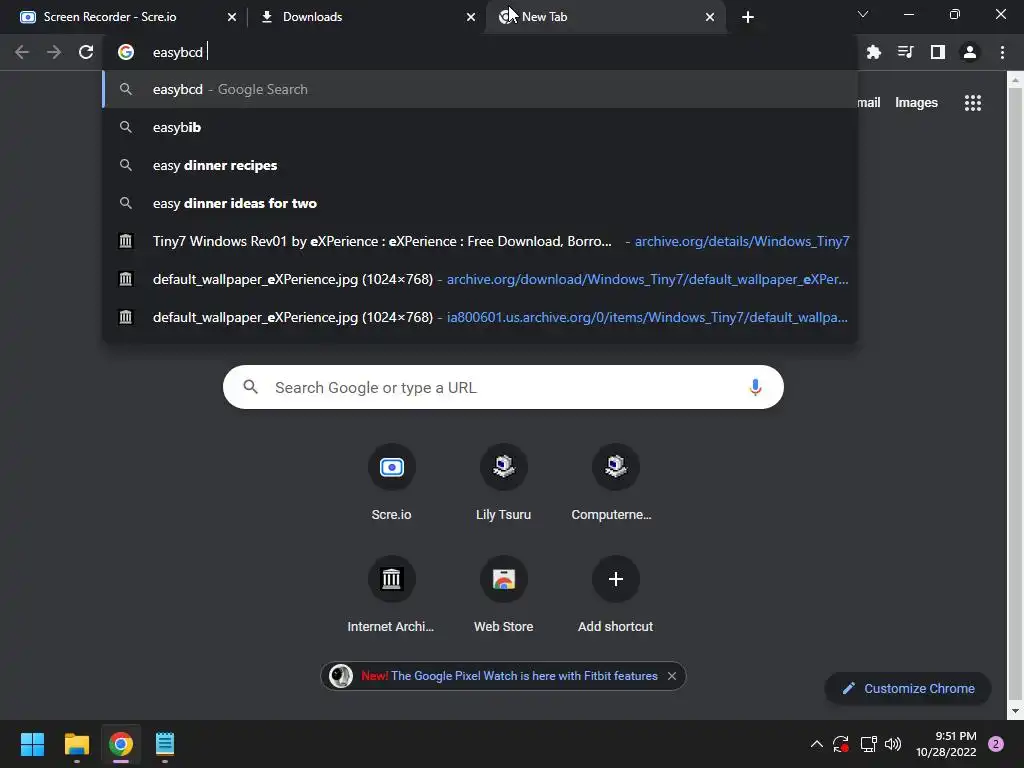Screen dimensions: 1024x768
Task: Dismiss the Pixel Watch promo banner
Action: point(672,676)
